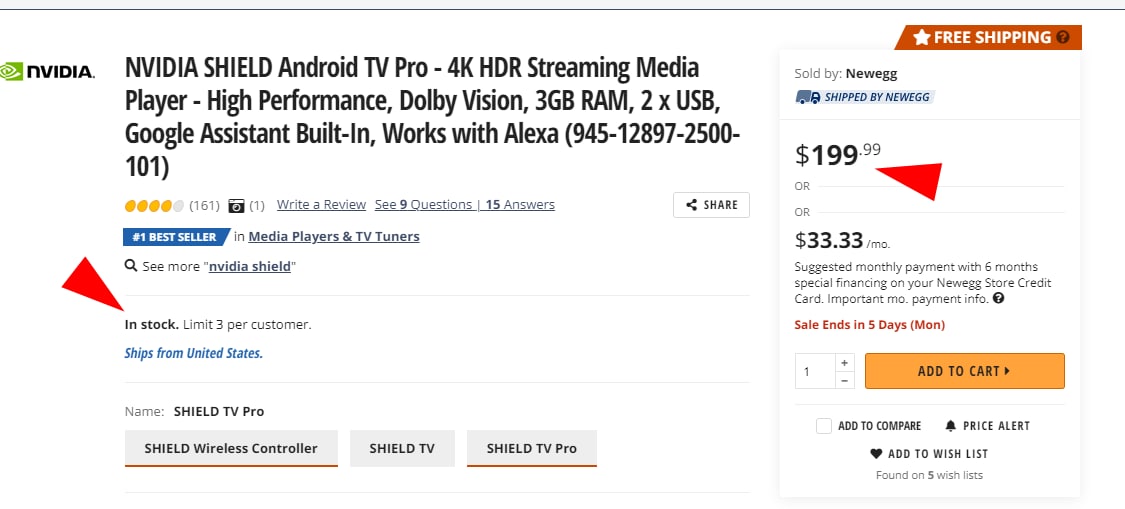Screen dimensions: 1125x509
Task: Open Write a Review link
Action: 321,205
